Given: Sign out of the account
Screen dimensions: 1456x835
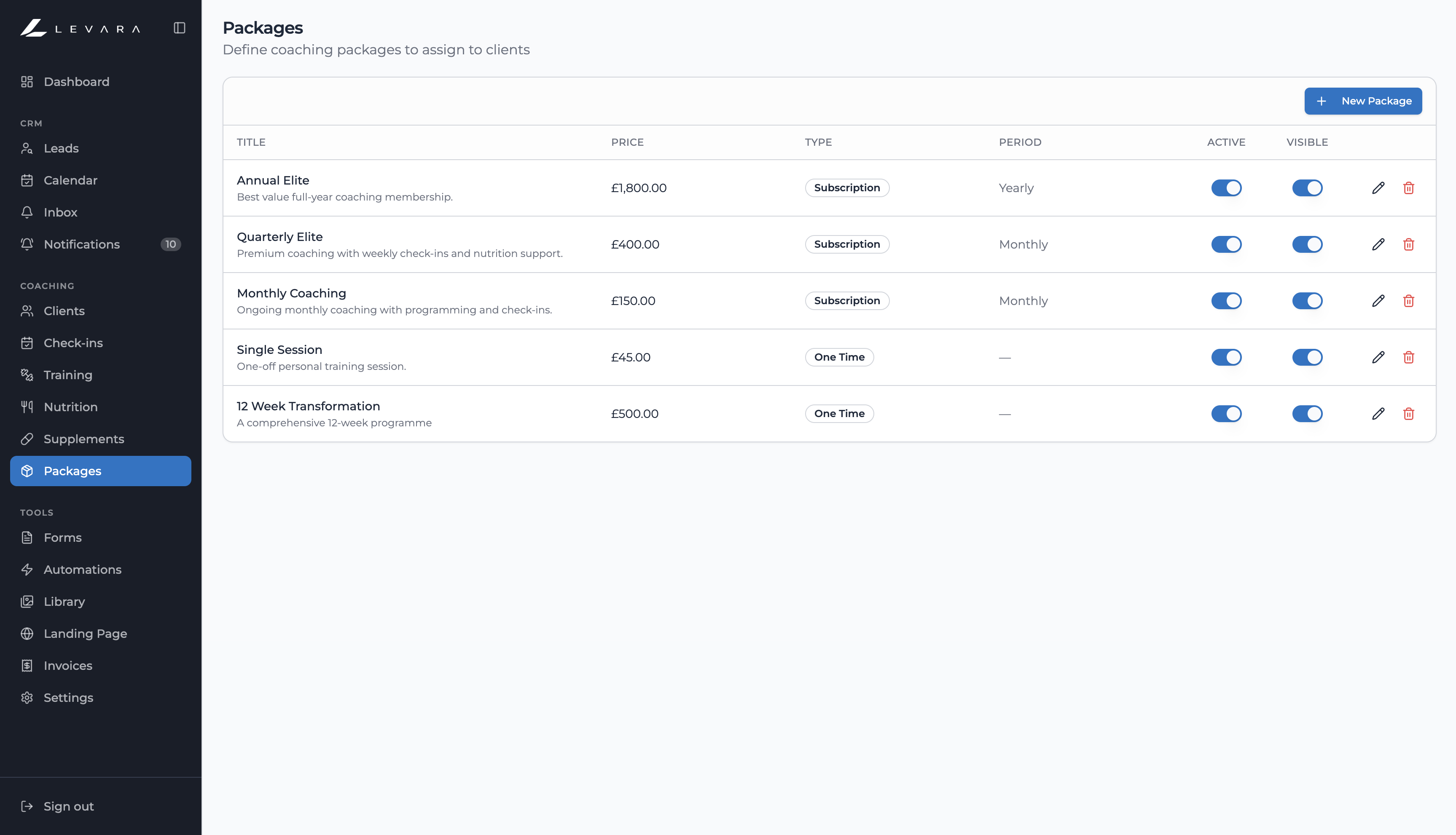Looking at the screenshot, I should pos(100,806).
